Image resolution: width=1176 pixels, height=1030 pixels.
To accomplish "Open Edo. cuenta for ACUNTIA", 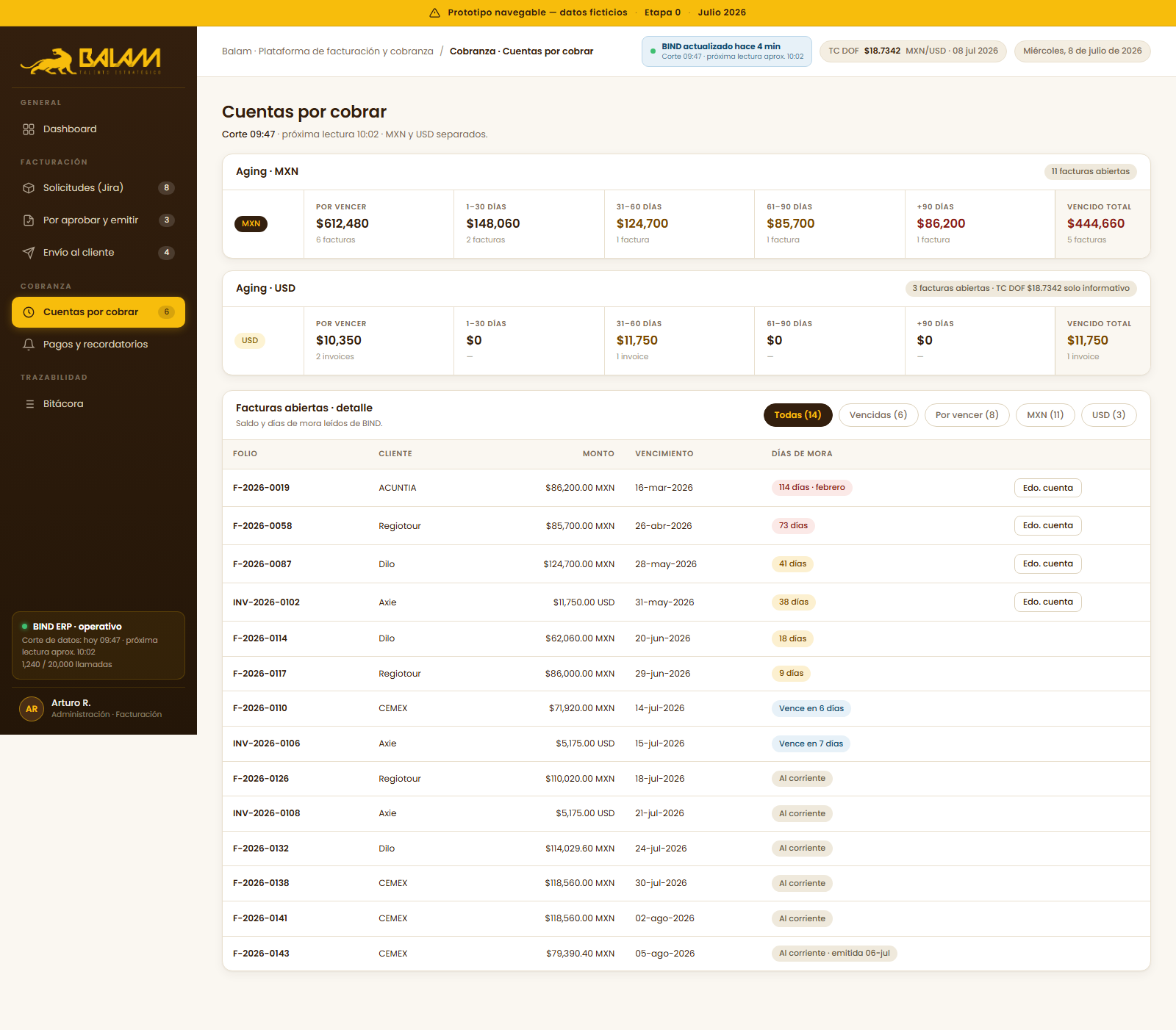I will click(1048, 488).
